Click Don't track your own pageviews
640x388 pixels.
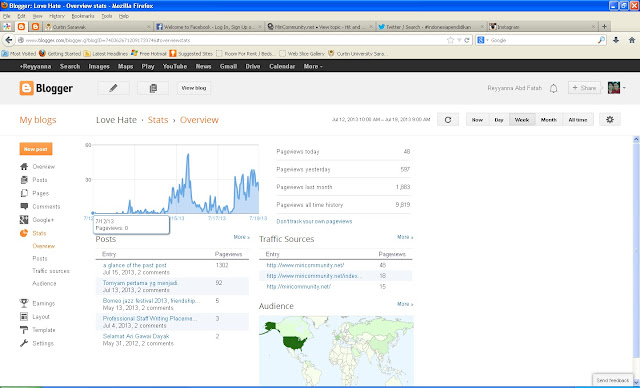(314, 221)
